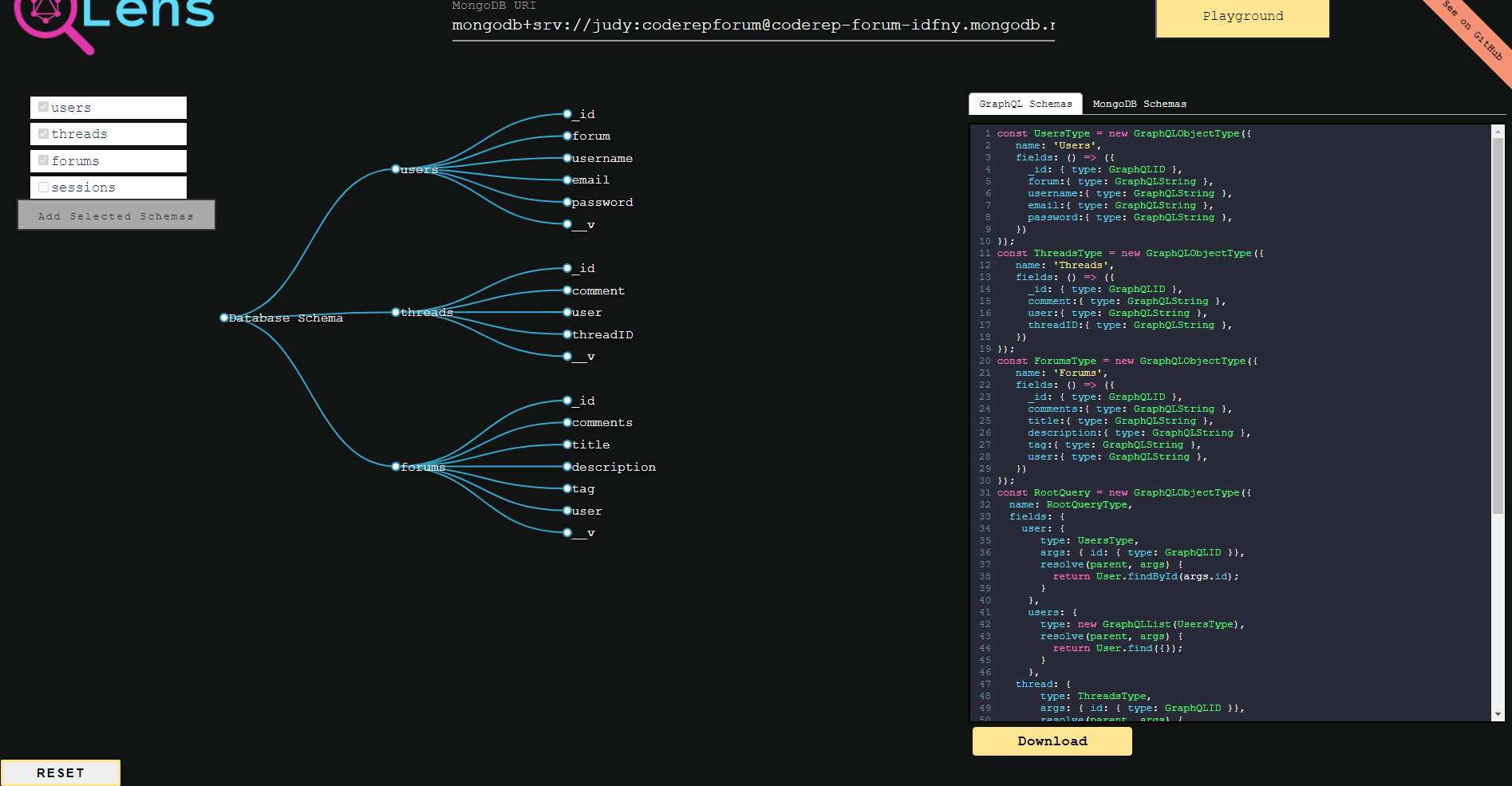1512x786 pixels.
Task: Collapse the threads node in the tree
Action: click(x=396, y=312)
